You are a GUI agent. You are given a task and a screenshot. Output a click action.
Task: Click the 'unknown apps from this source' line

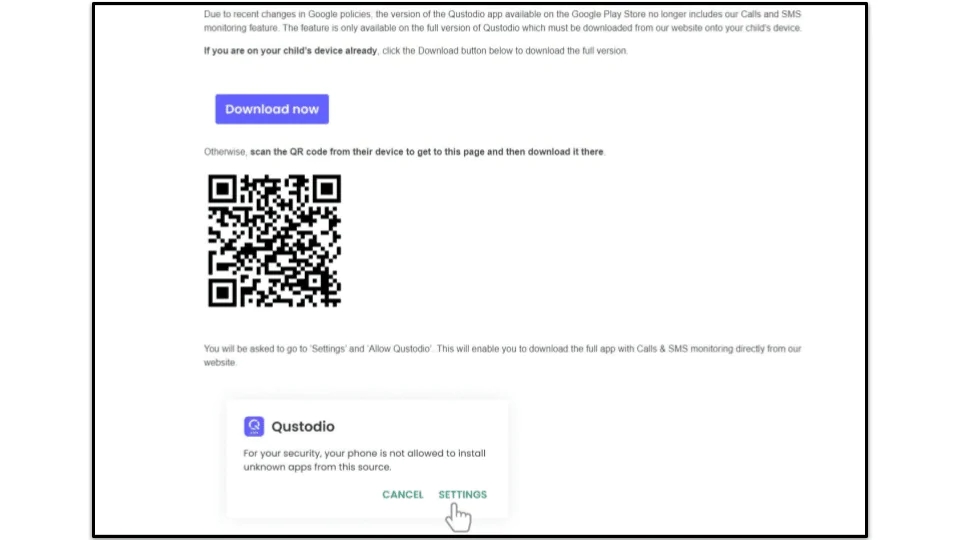317,467
